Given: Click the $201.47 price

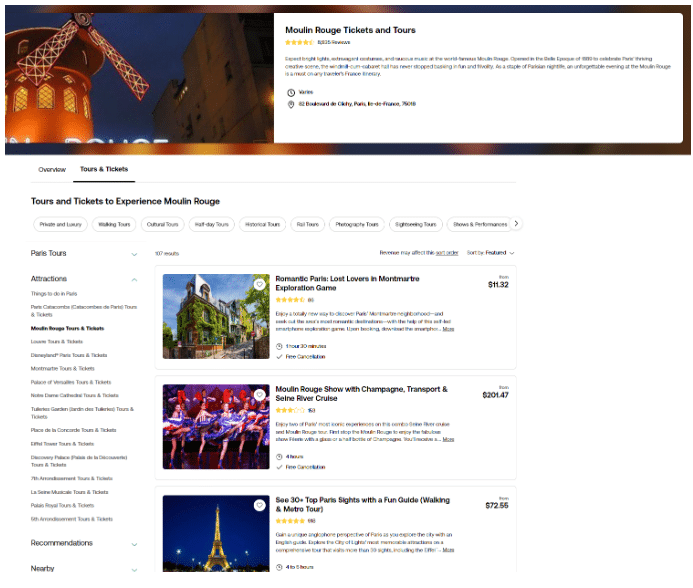Looking at the screenshot, I should pos(495,395).
